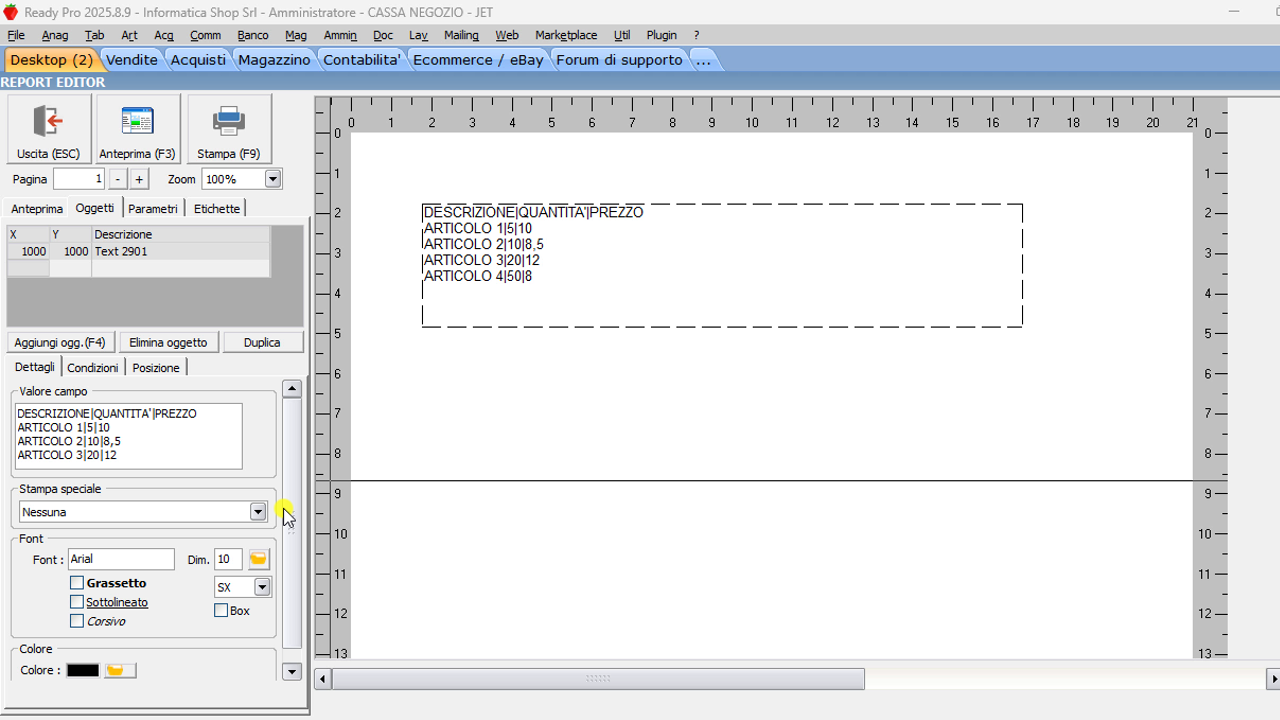Click the black Colore swatch
Viewport: 1280px width, 720px height.
(x=82, y=670)
